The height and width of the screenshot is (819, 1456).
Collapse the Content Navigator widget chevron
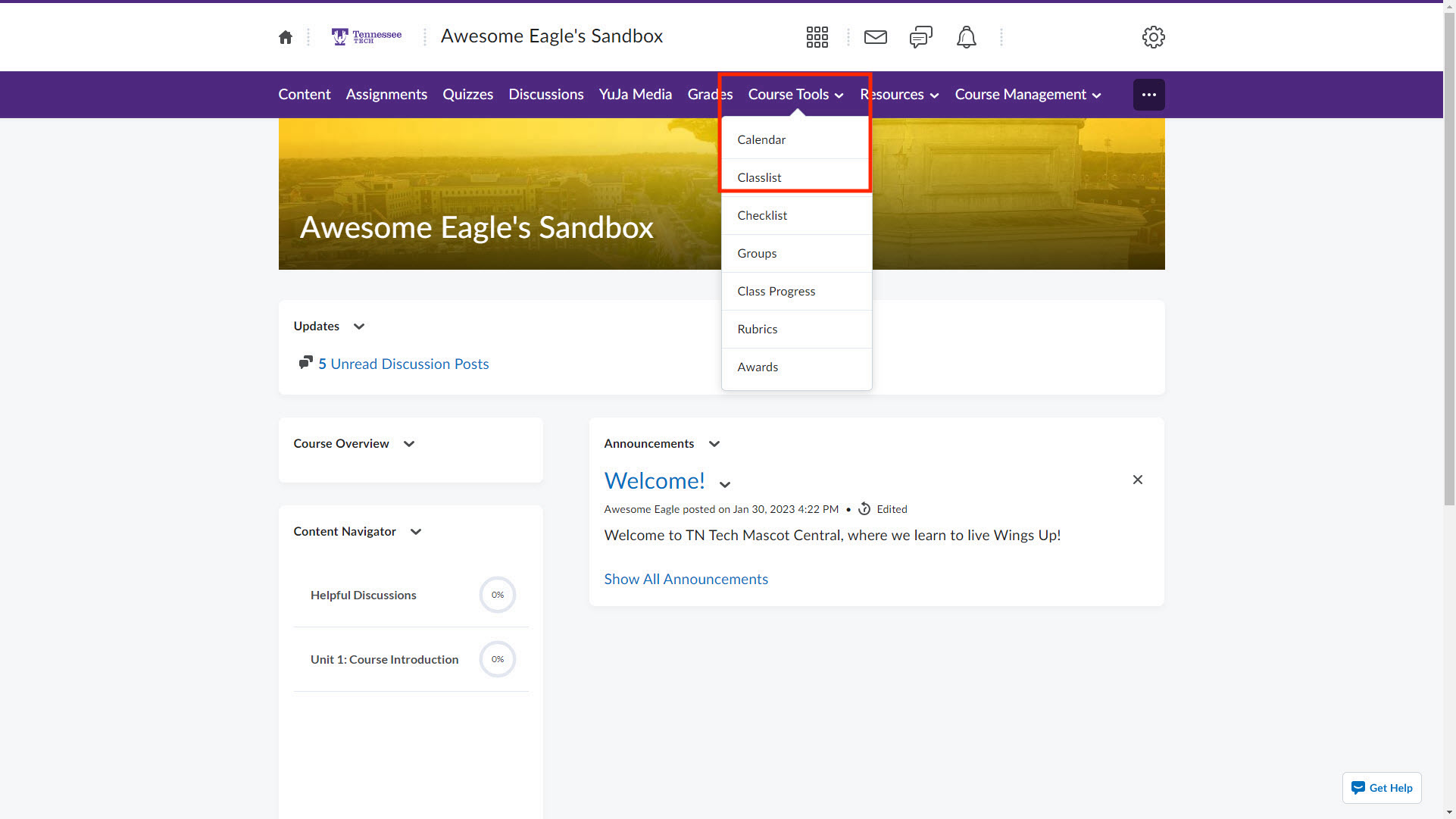[415, 532]
